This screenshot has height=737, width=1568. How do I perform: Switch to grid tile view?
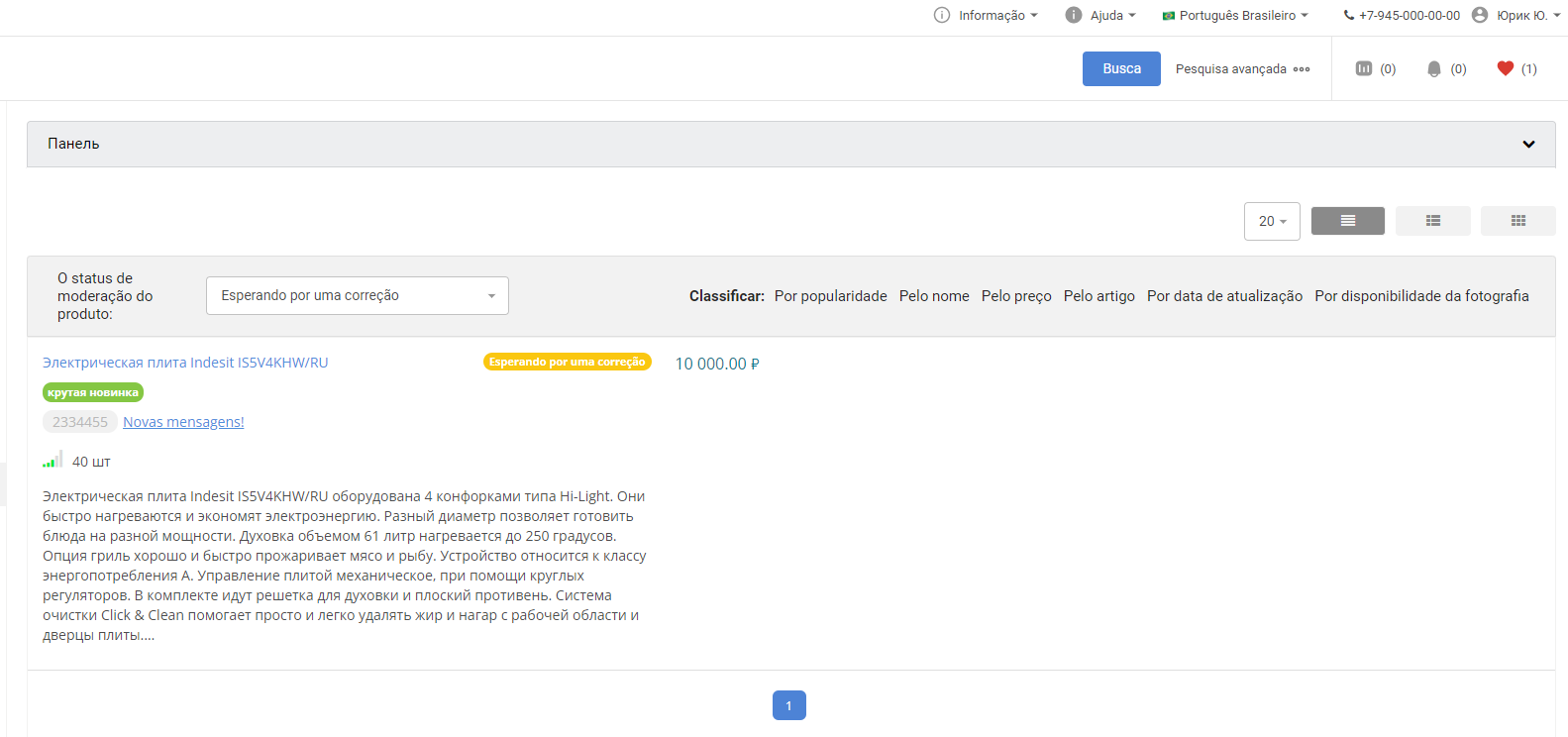pos(1518,221)
